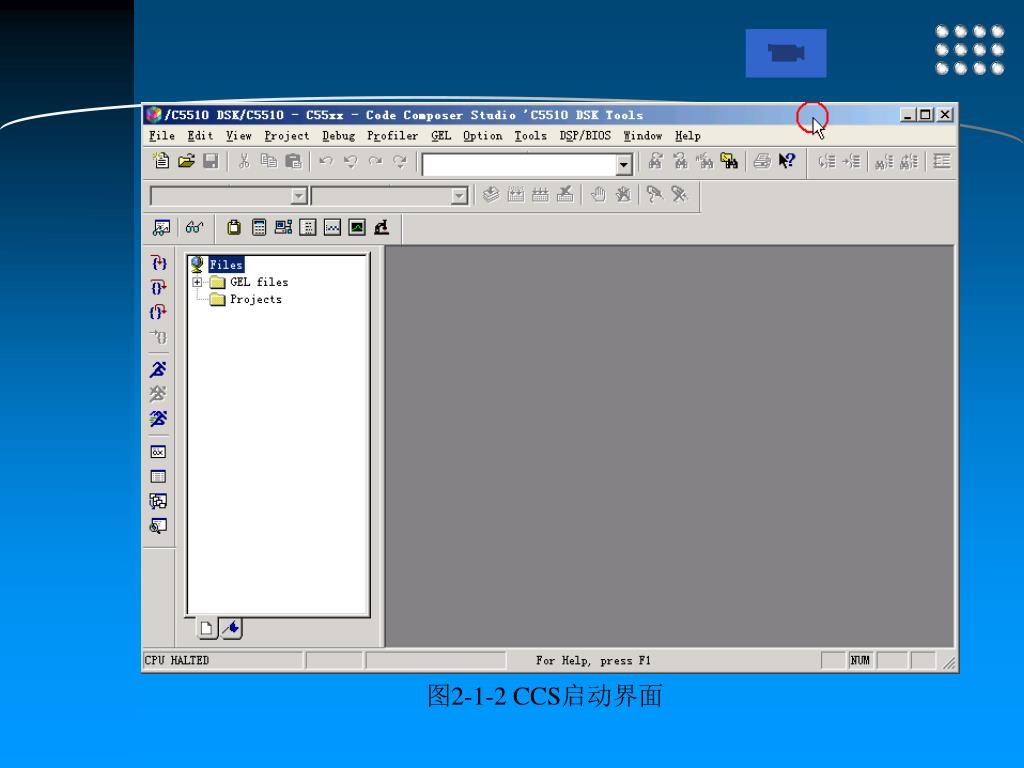Click the Toggle breakpoint hand icon
Viewport: 1024px width, 768px height.
coord(598,194)
